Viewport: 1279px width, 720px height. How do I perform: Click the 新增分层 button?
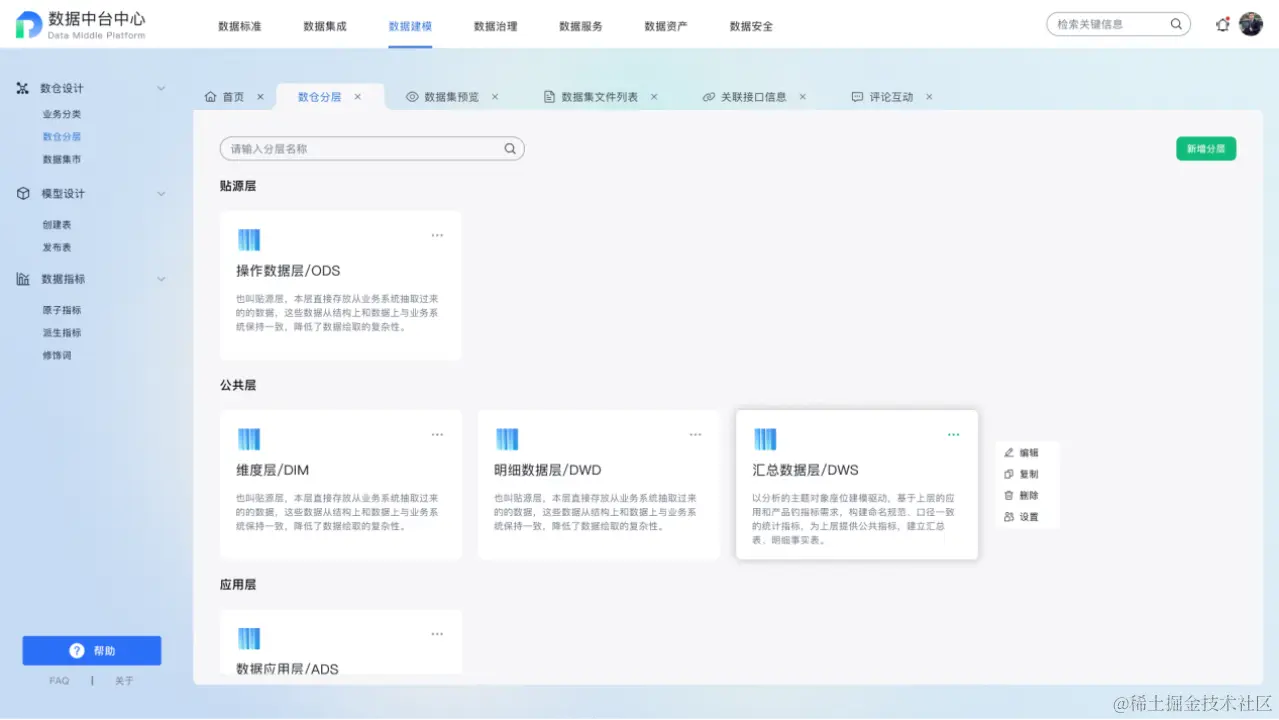(1205, 148)
